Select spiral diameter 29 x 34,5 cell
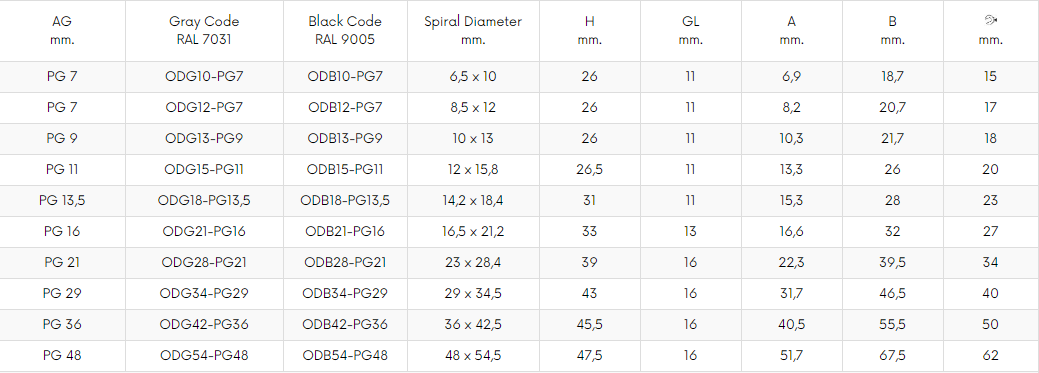Image resolution: width=1039 pixels, height=373 pixels. [x=473, y=293]
